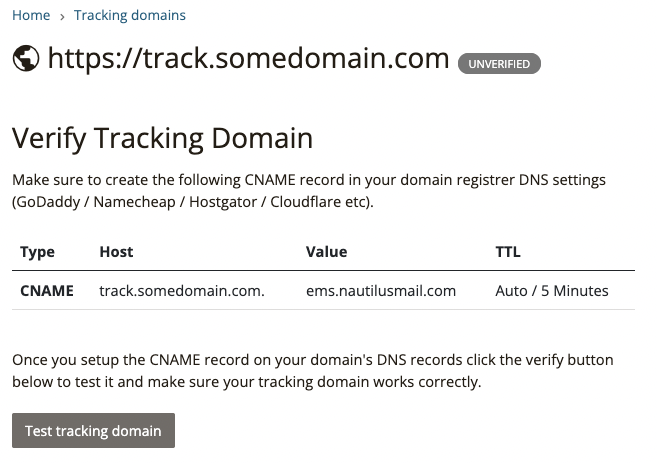Click the globe icon beside the domain URL

click(25, 59)
